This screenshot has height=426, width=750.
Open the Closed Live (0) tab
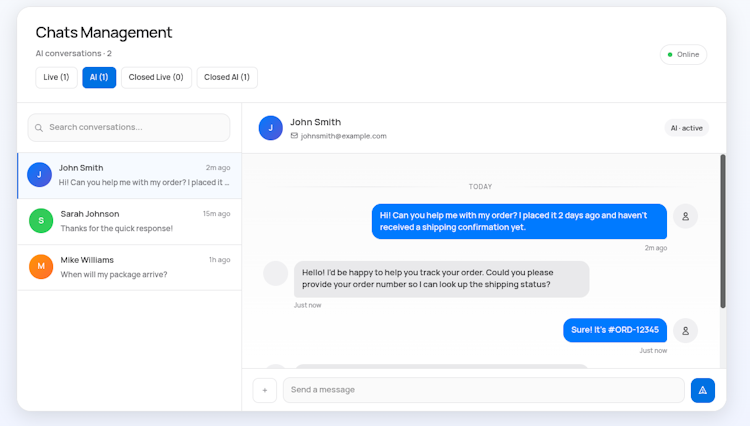point(156,77)
